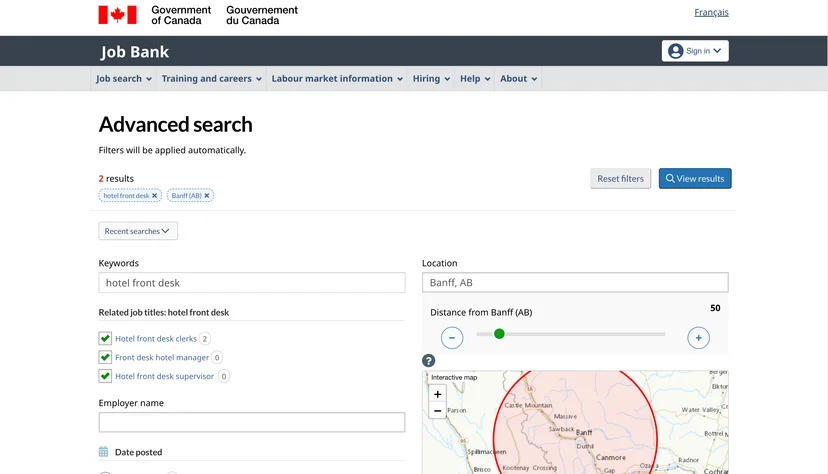
Task: Uncheck Front desk hotel manager checkbox
Action: pos(105,357)
